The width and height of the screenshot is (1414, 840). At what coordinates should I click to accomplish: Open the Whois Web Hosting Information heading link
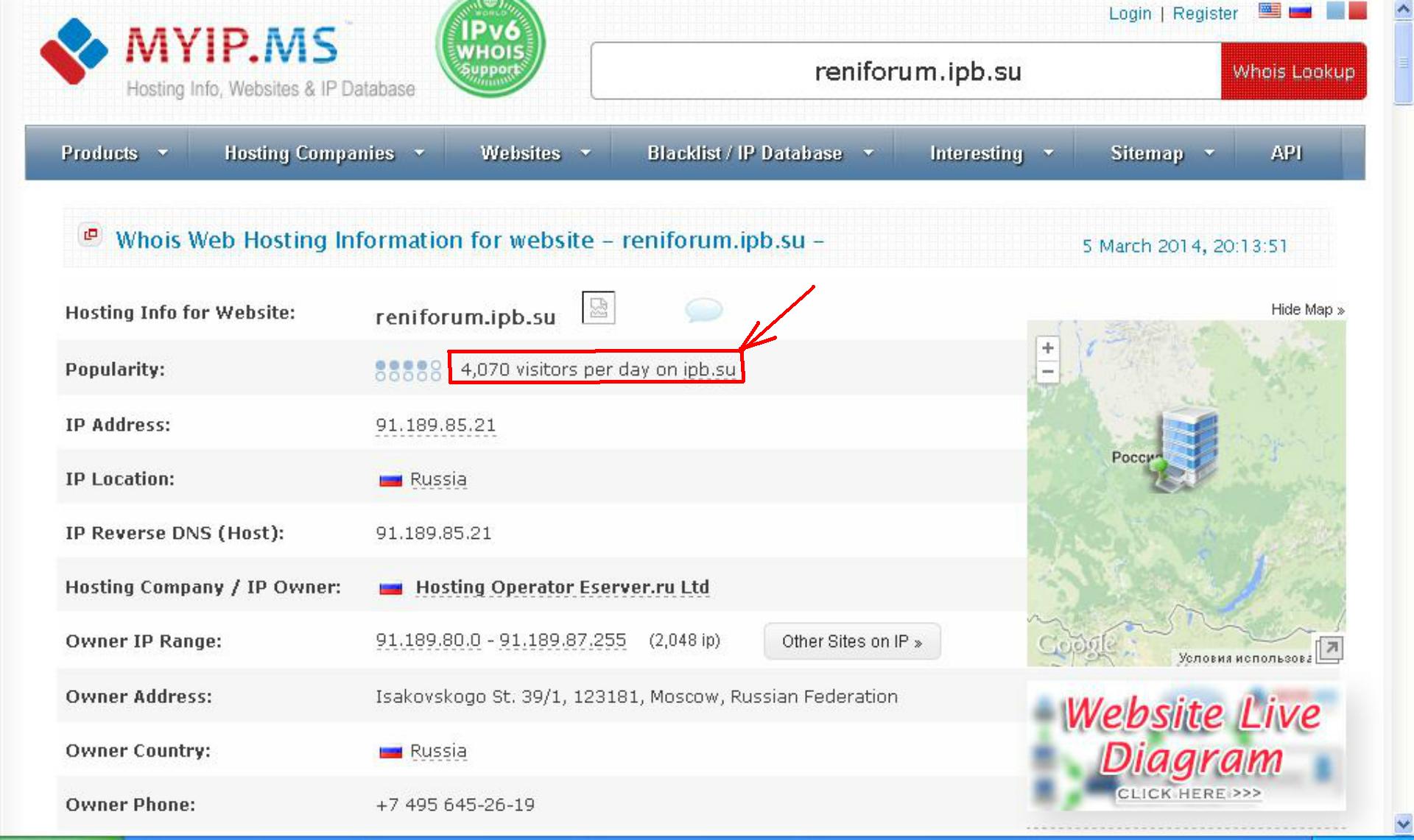click(x=470, y=240)
